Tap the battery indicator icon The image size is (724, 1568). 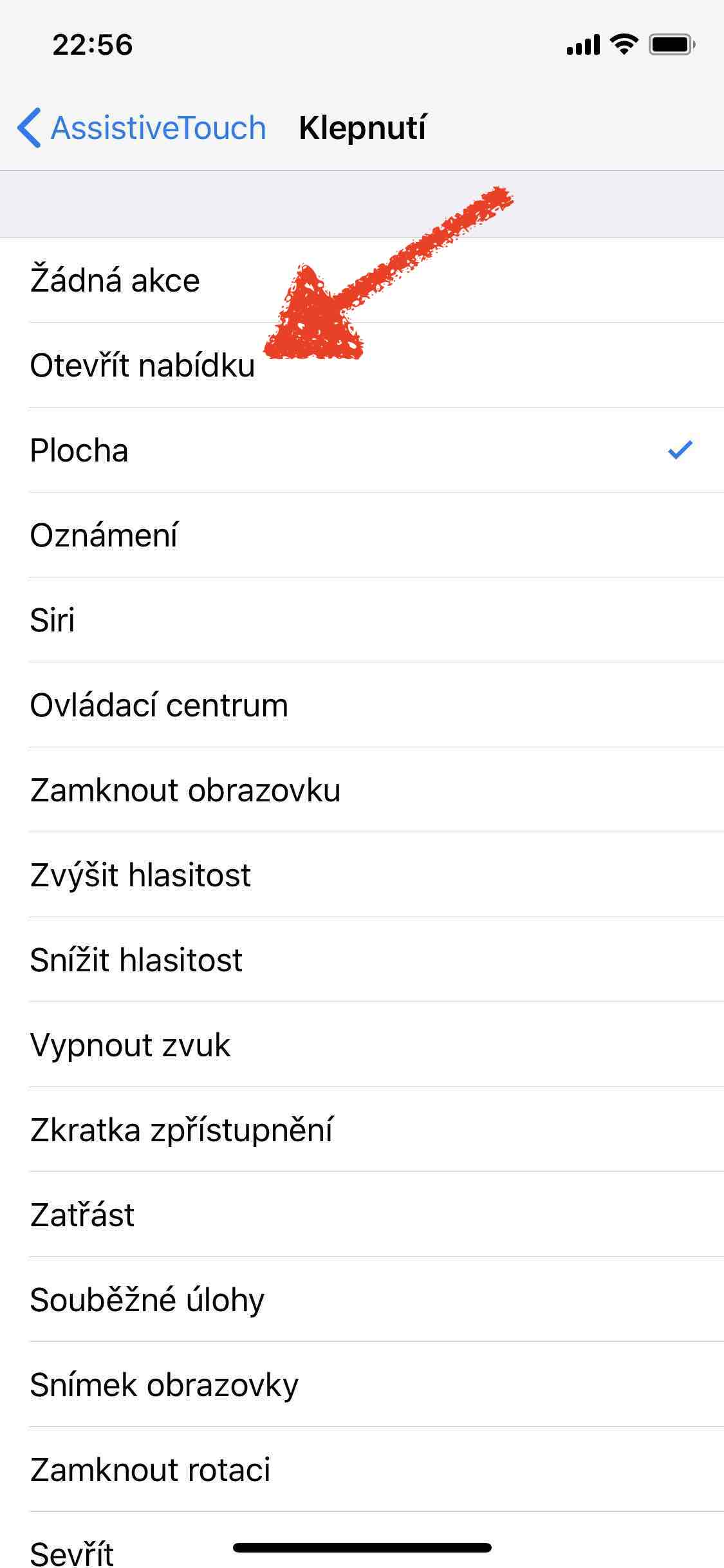tap(671, 44)
